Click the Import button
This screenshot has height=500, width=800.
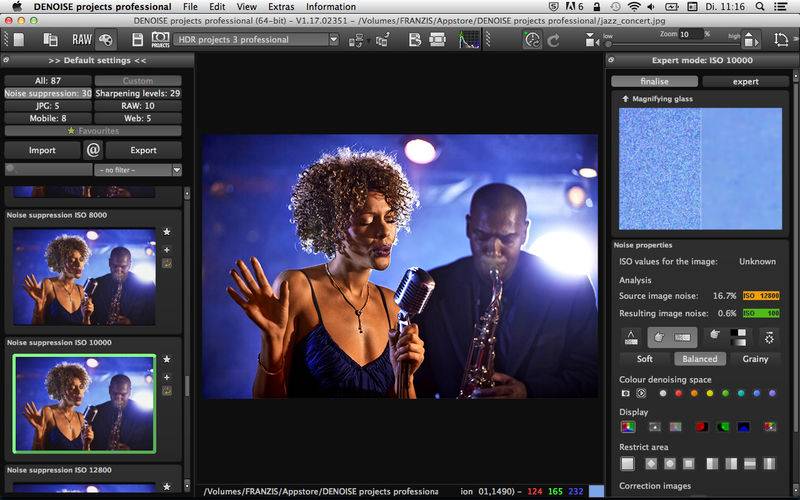[x=42, y=150]
